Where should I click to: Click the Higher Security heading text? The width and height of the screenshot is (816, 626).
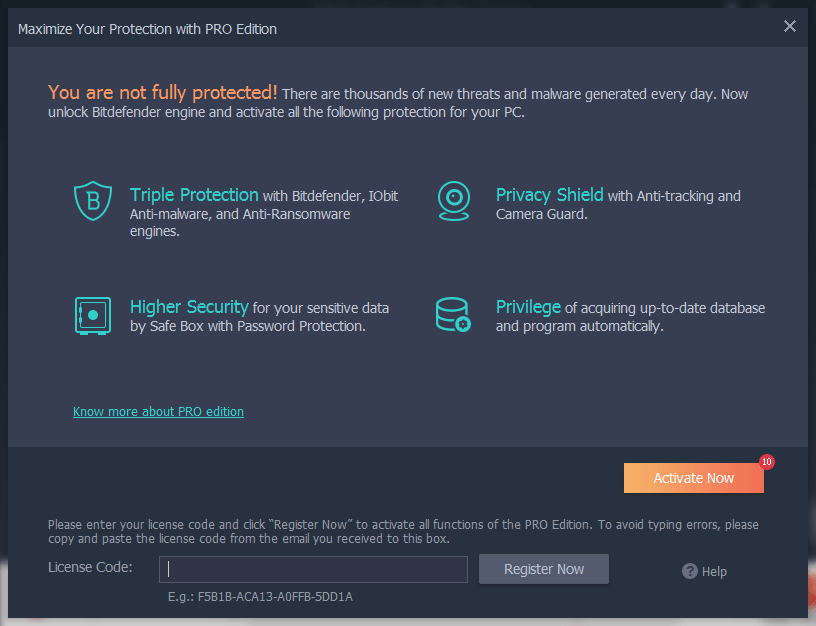[x=189, y=307]
